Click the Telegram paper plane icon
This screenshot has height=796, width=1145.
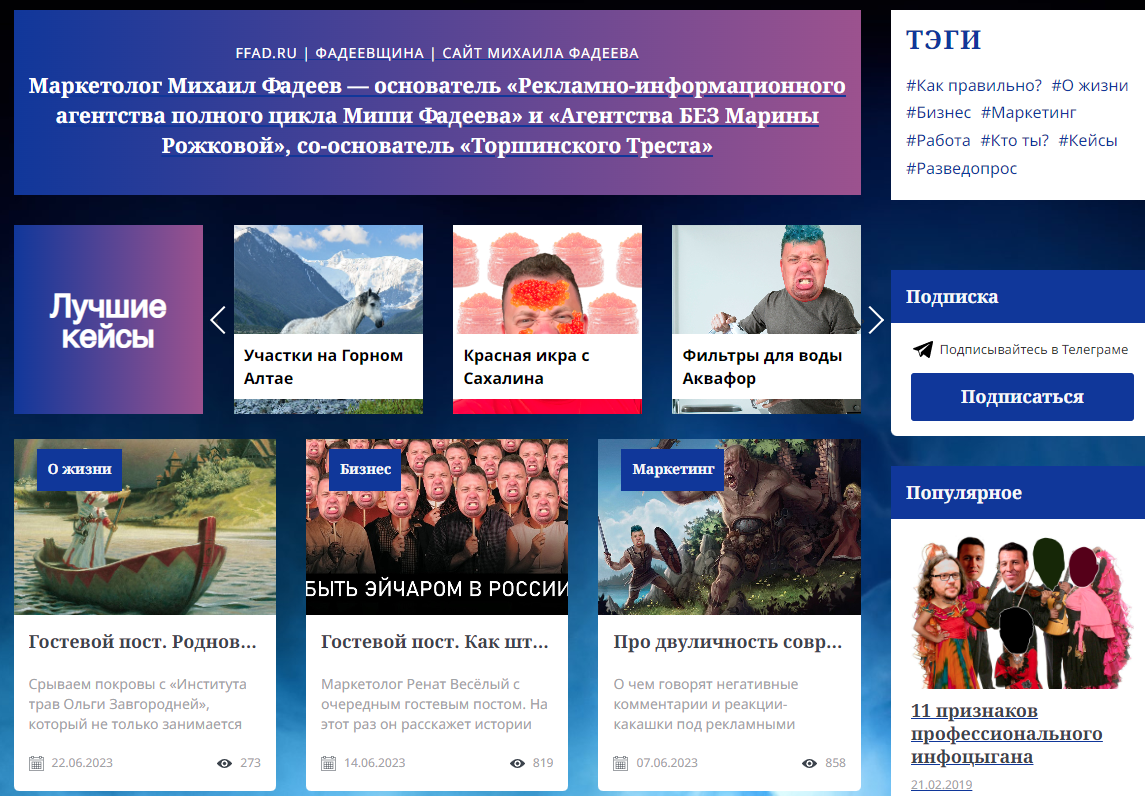coord(923,349)
